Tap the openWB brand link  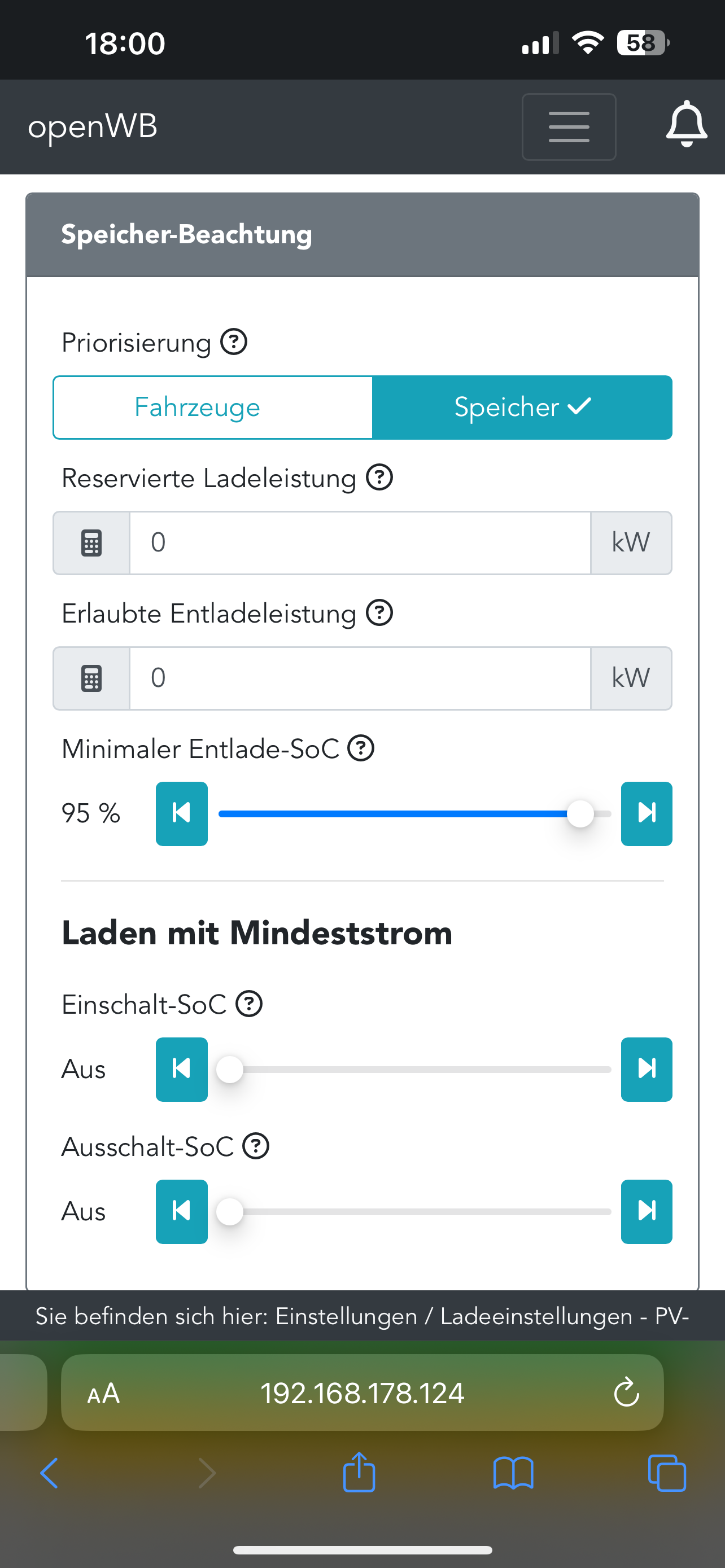click(93, 126)
